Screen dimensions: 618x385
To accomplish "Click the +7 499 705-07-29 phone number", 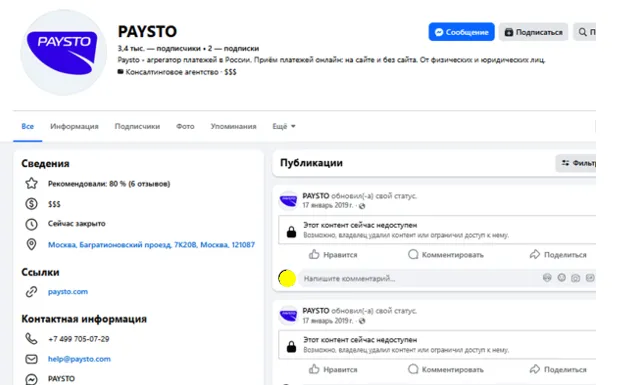I will tap(79, 339).
